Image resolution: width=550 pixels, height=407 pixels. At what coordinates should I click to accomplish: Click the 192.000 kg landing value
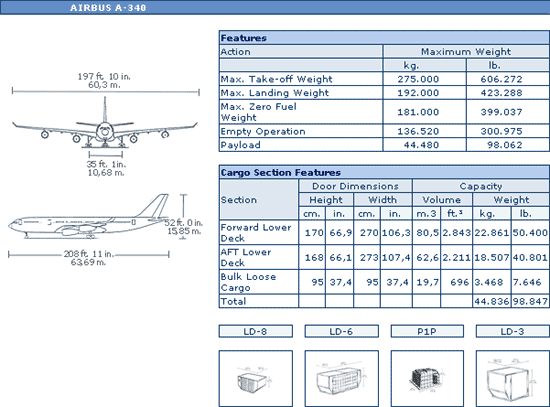pyautogui.click(x=418, y=93)
